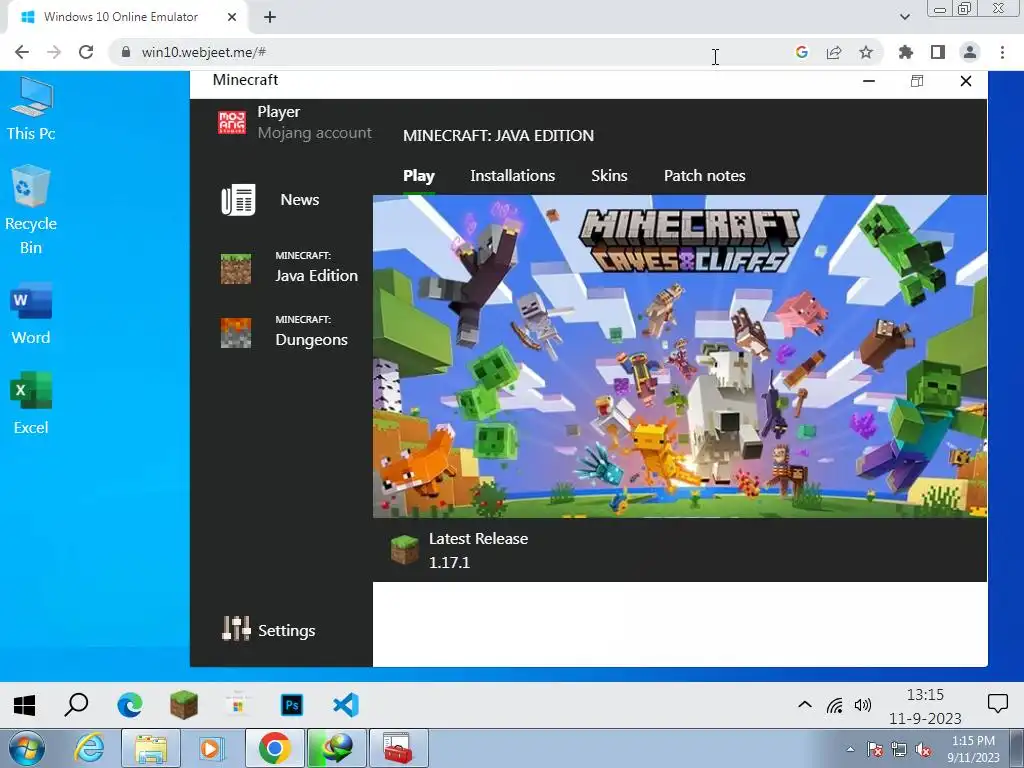1024x768 pixels.
Task: Open emulator notification center icon
Action: [997, 704]
